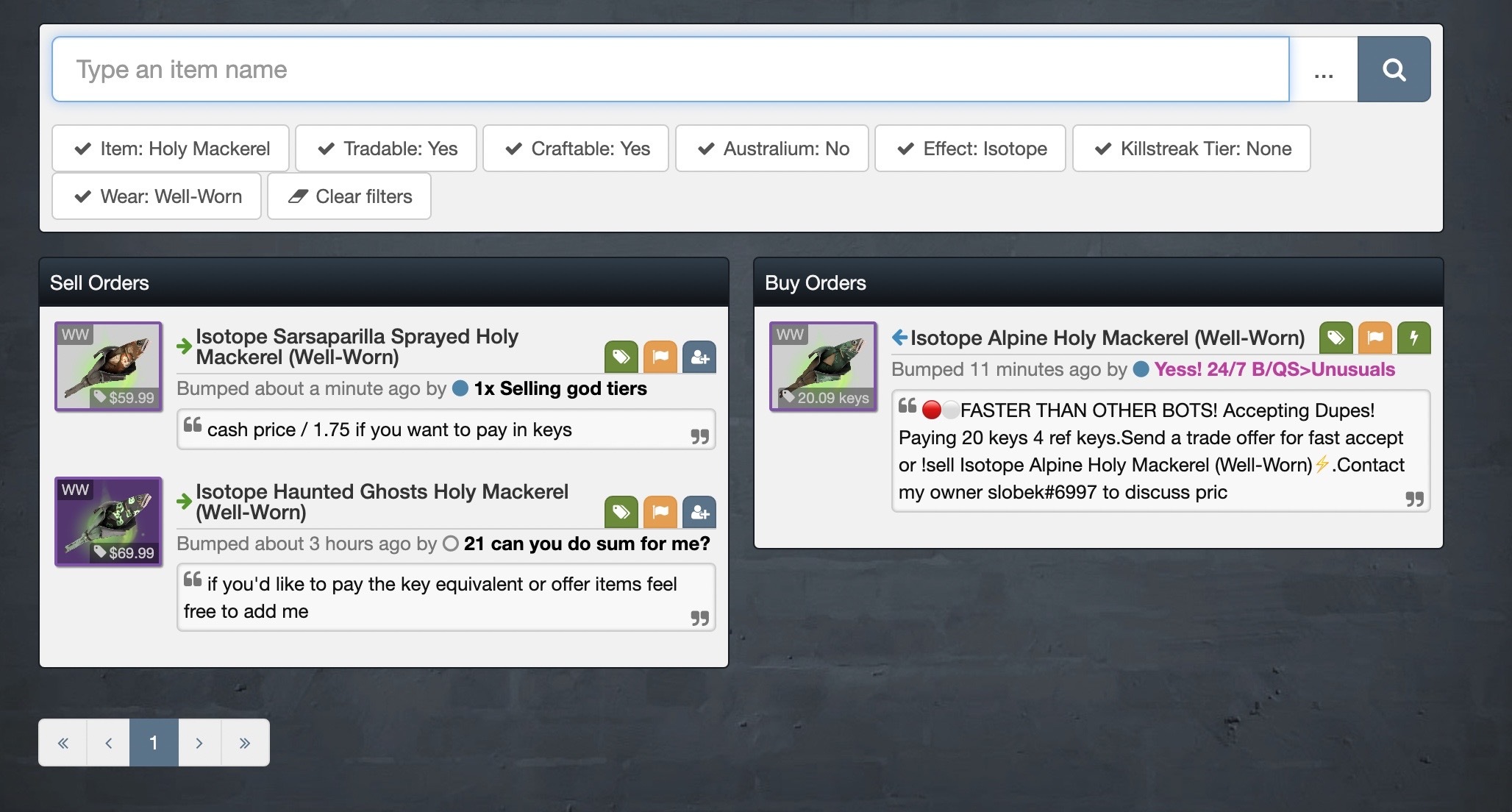1512x812 pixels.
Task: Click orange flag icon on Sarsaparilla listing
Action: 660,357
